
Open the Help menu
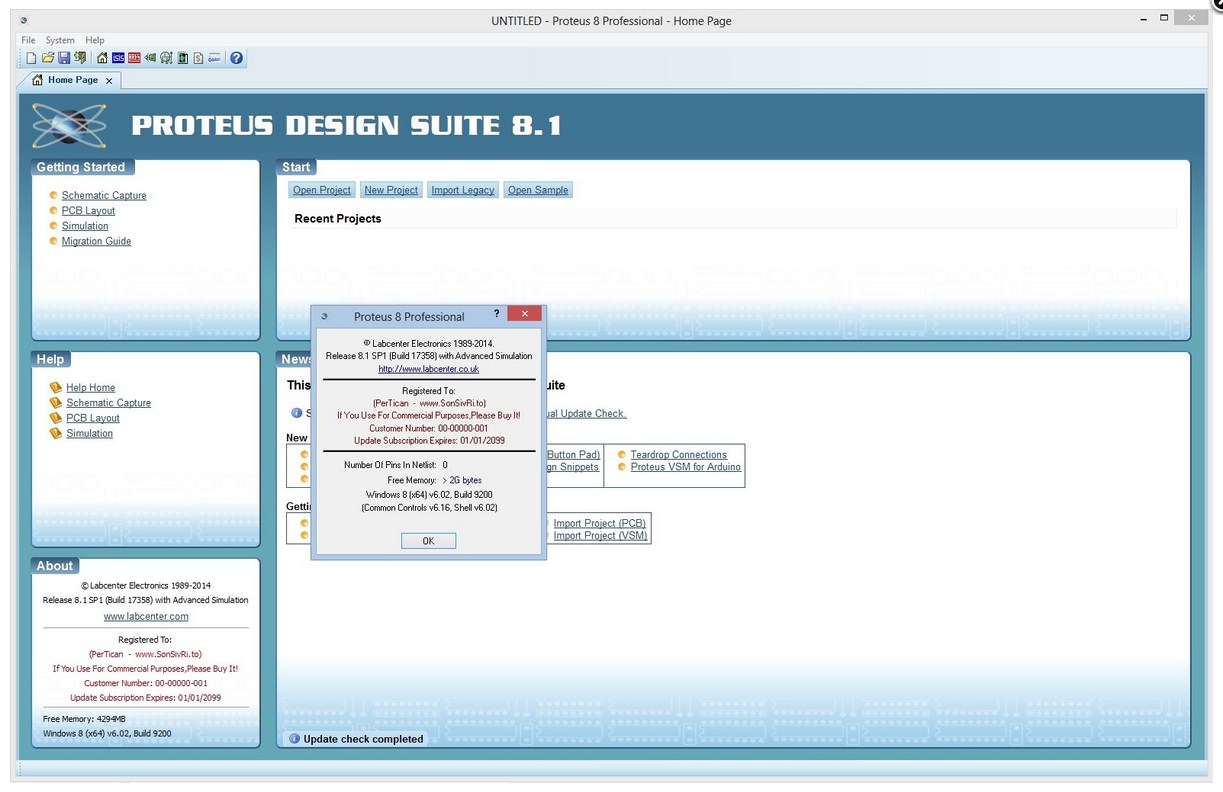95,40
